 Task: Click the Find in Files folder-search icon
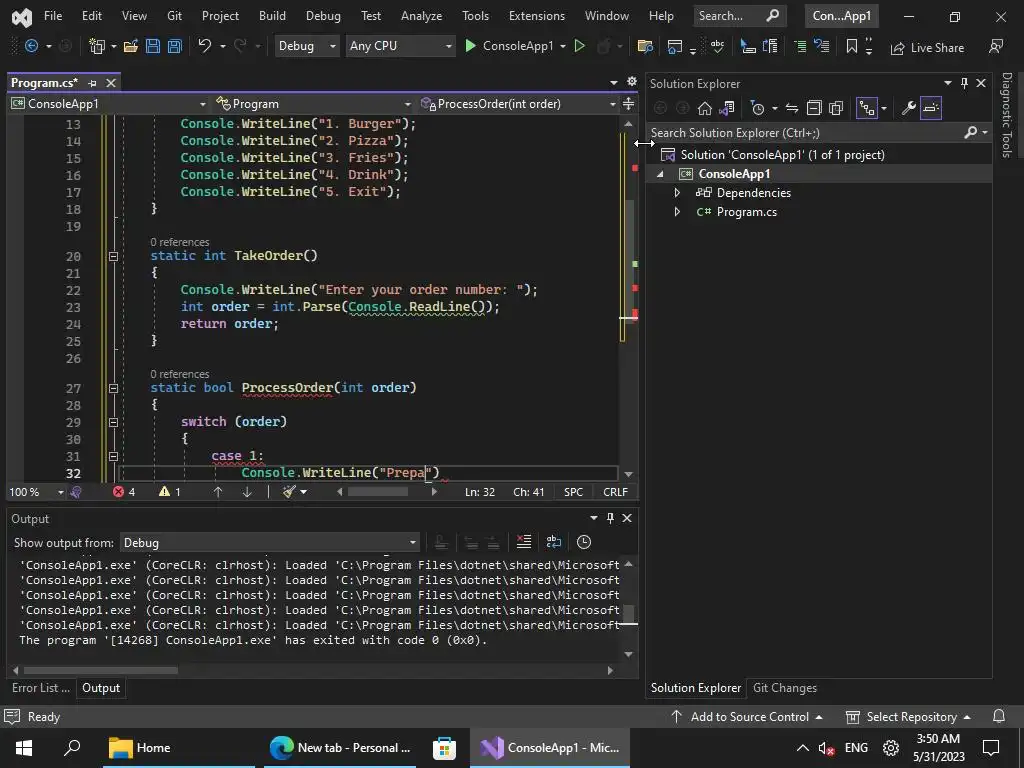click(x=645, y=46)
